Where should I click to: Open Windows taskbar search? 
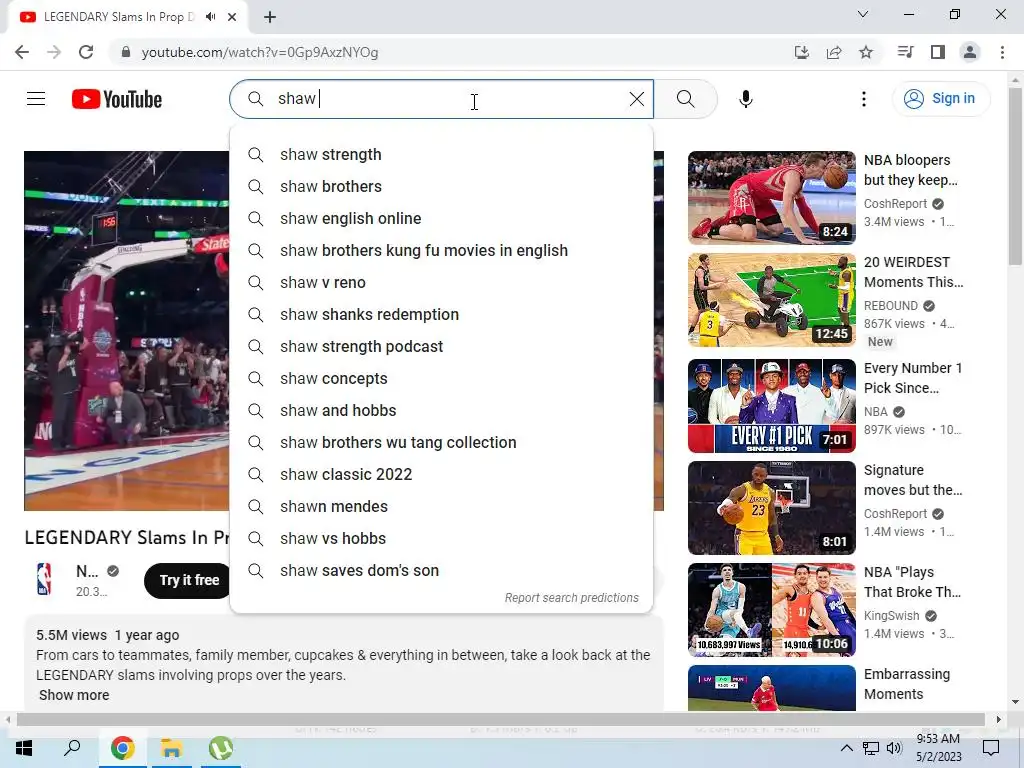pos(72,748)
